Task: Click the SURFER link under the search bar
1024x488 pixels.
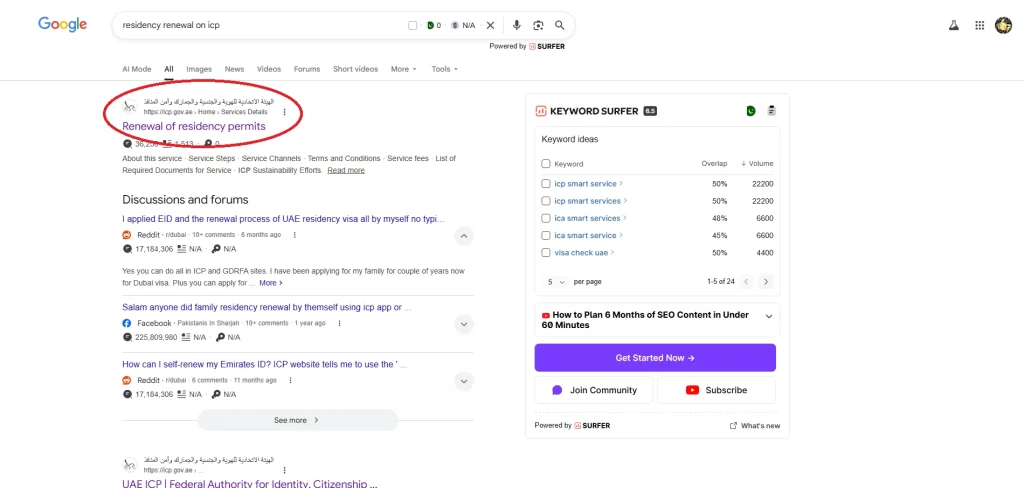Action: coord(547,46)
